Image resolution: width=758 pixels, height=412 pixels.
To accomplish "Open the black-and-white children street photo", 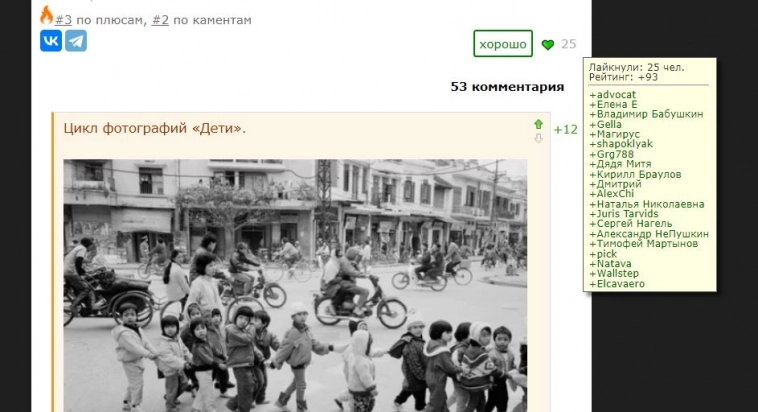I will click(295, 285).
